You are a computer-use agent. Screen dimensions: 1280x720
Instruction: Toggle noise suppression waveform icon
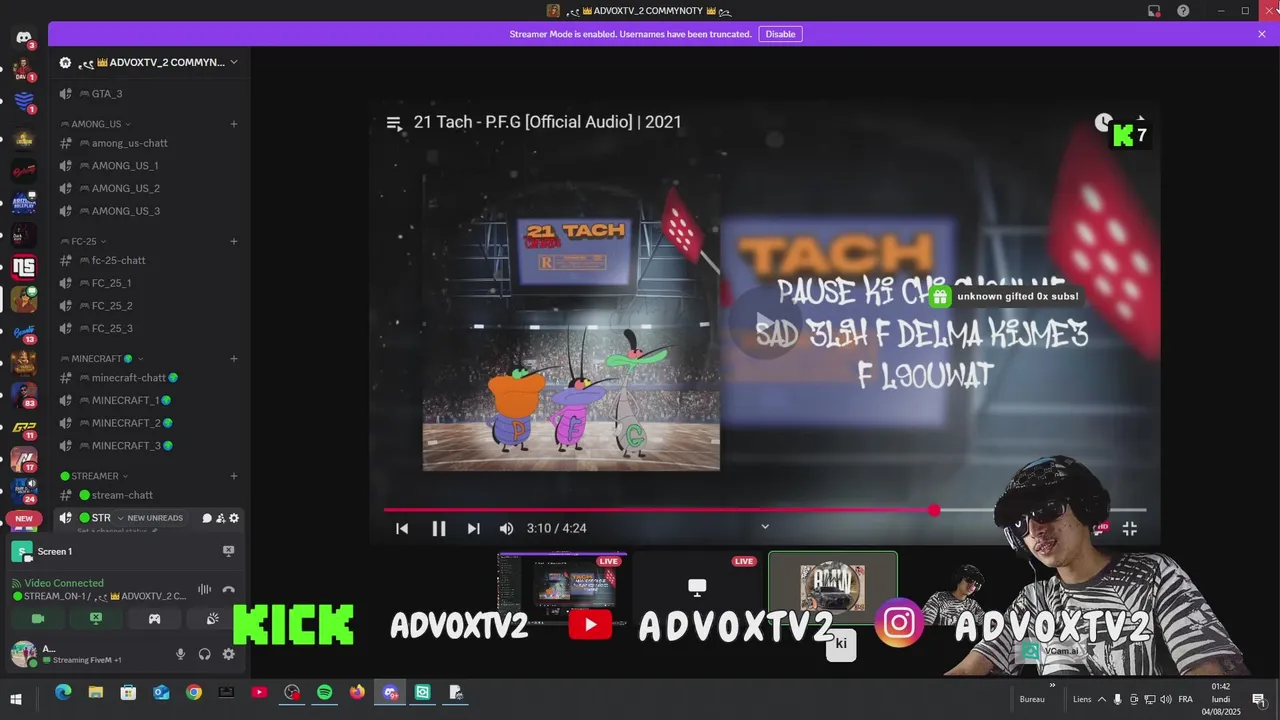click(x=205, y=590)
